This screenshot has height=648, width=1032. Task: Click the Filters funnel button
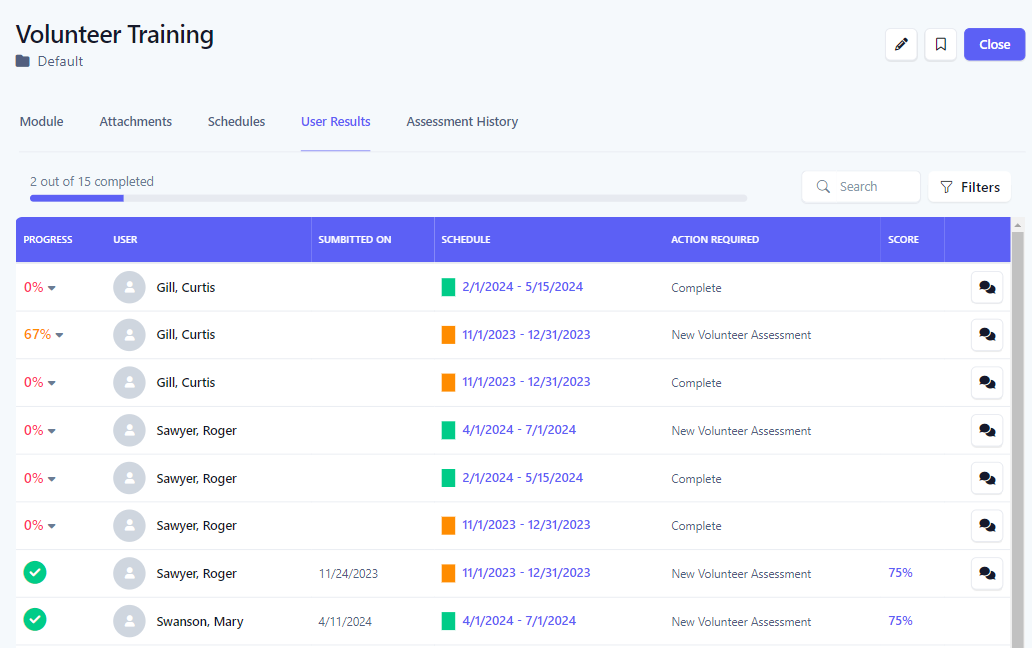tap(969, 187)
